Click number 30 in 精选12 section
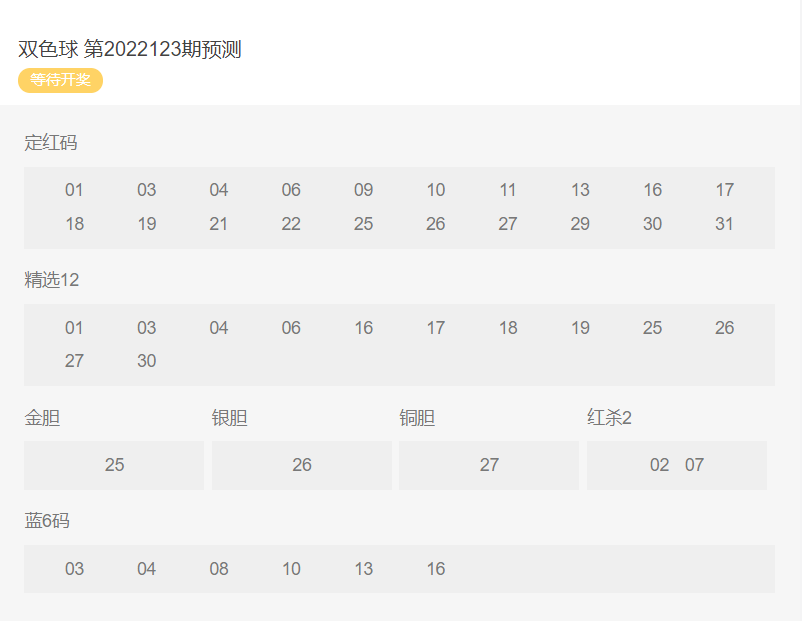802x621 pixels. tap(147, 361)
